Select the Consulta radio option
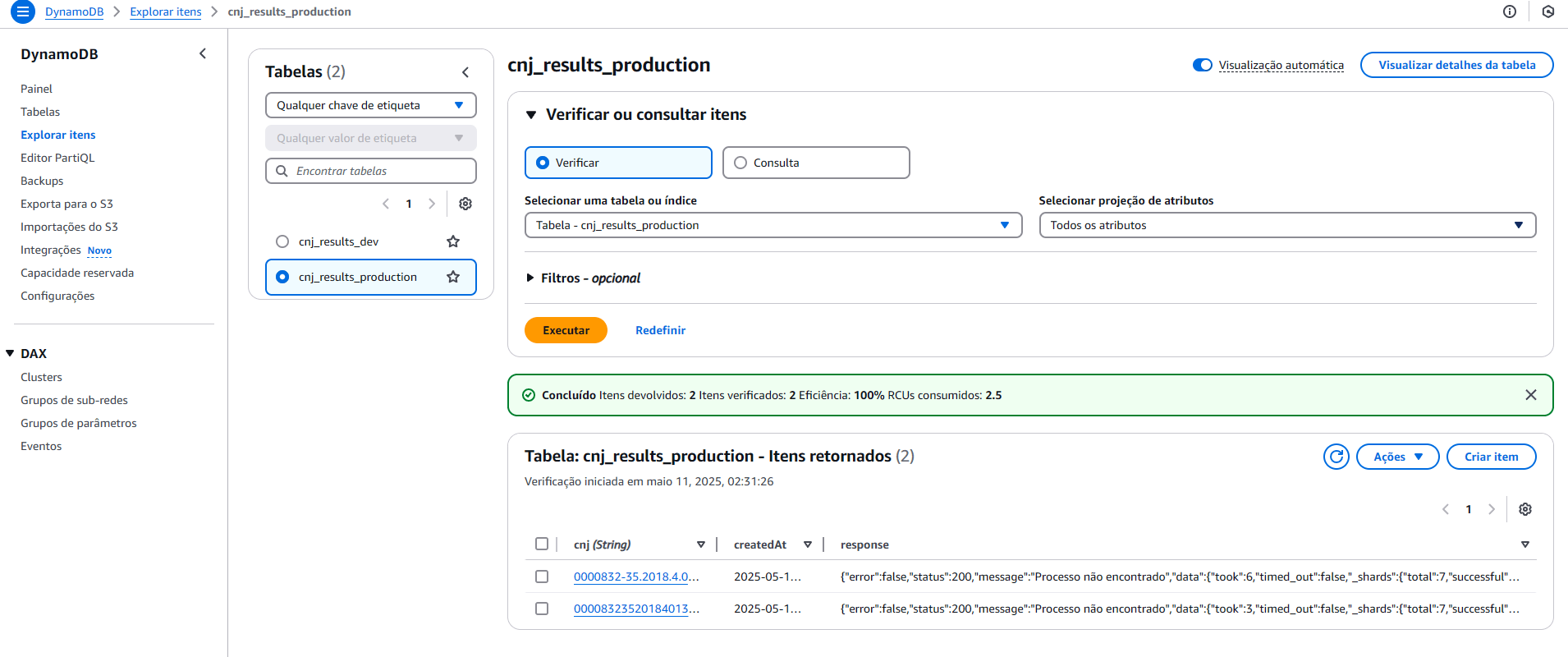 click(740, 163)
